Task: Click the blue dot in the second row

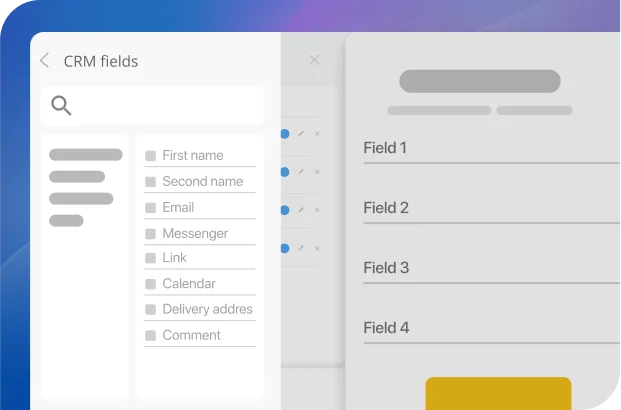Action: (x=285, y=171)
